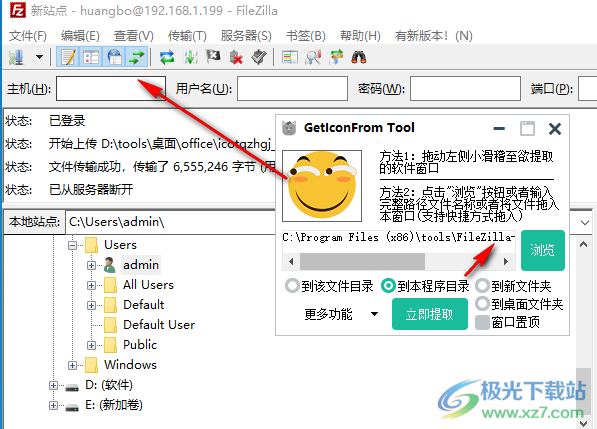Close the GetIconFrom Tool window

coord(555,129)
